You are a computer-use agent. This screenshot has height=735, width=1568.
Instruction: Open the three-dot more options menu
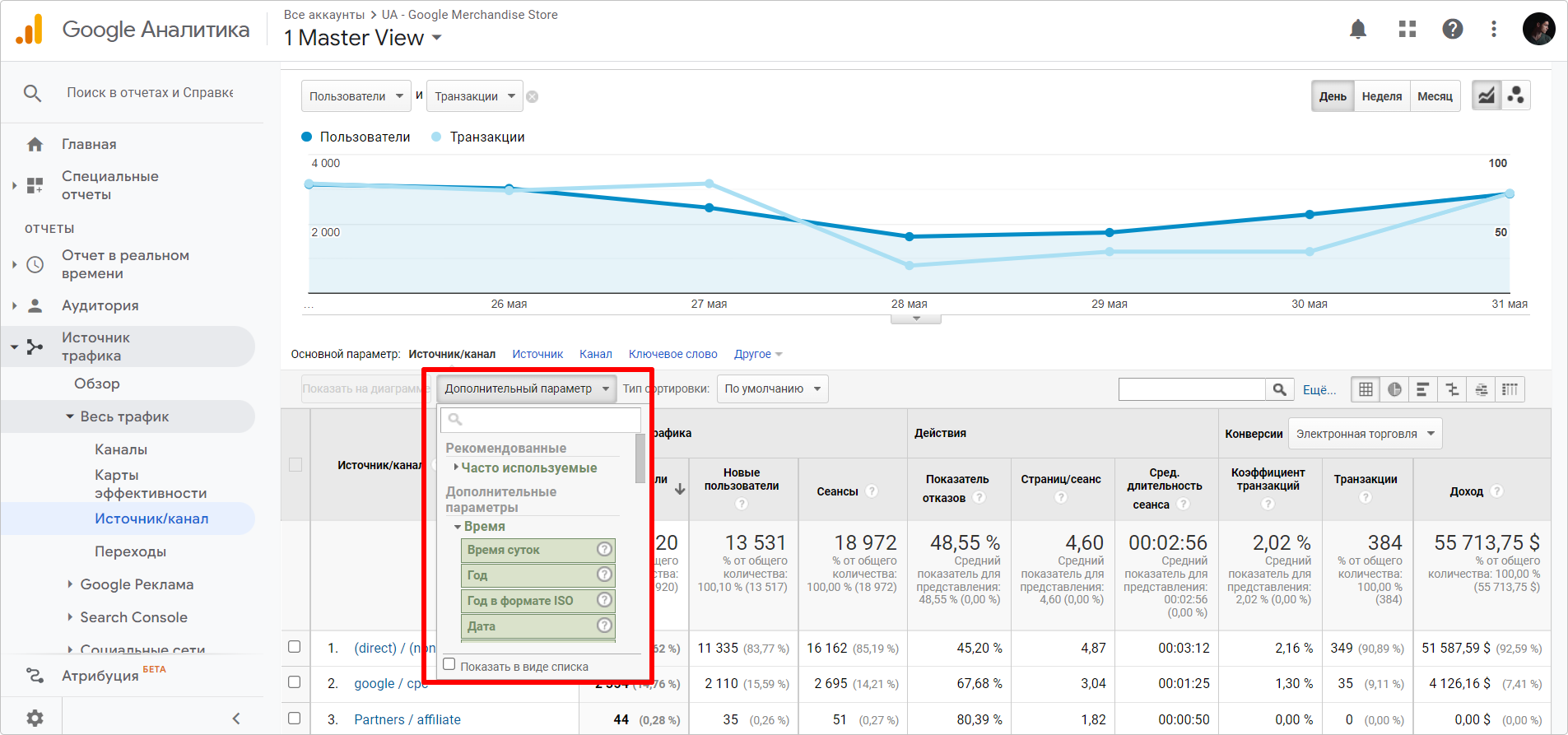tap(1494, 30)
